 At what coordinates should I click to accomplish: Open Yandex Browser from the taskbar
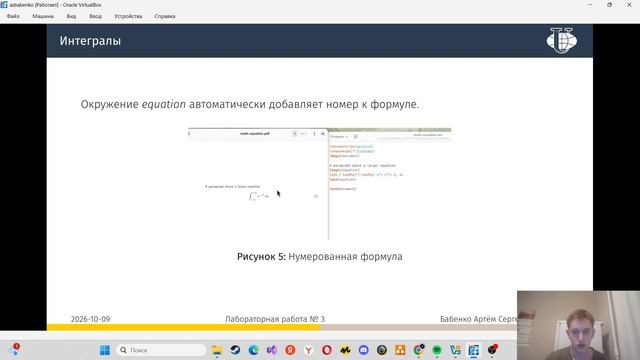point(309,350)
